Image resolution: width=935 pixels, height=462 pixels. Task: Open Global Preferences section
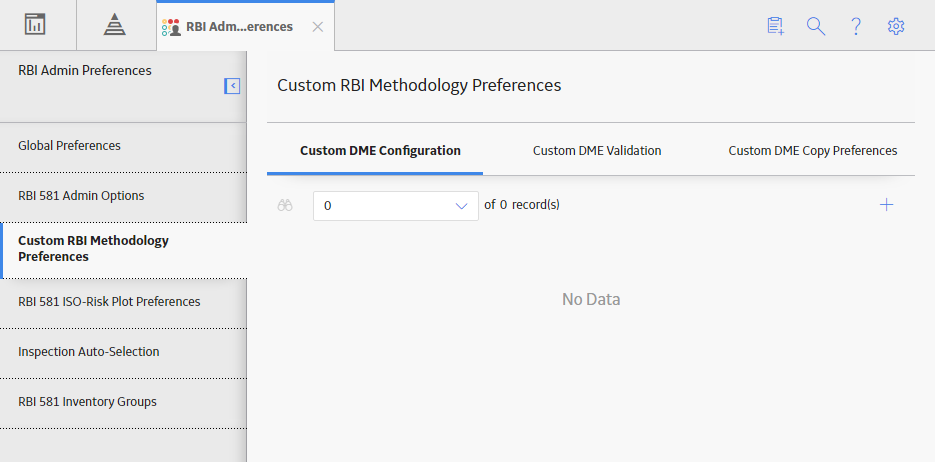pos(123,145)
